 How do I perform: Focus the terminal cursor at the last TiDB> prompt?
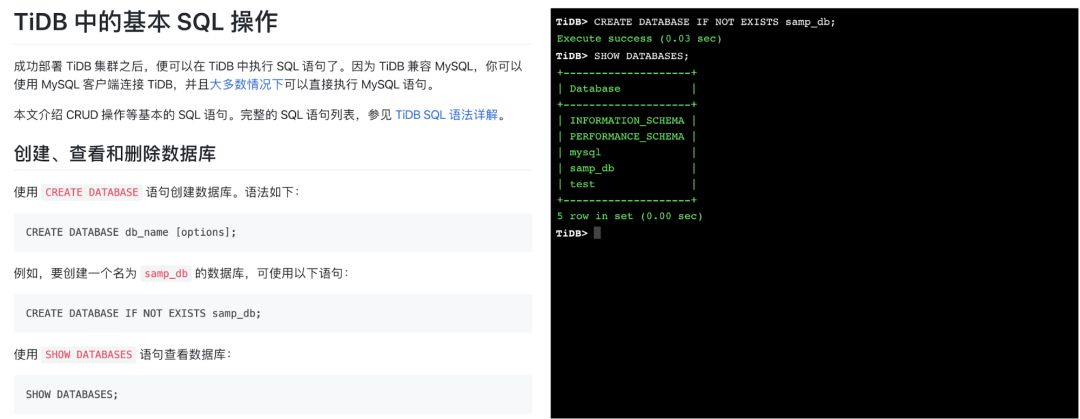(597, 233)
